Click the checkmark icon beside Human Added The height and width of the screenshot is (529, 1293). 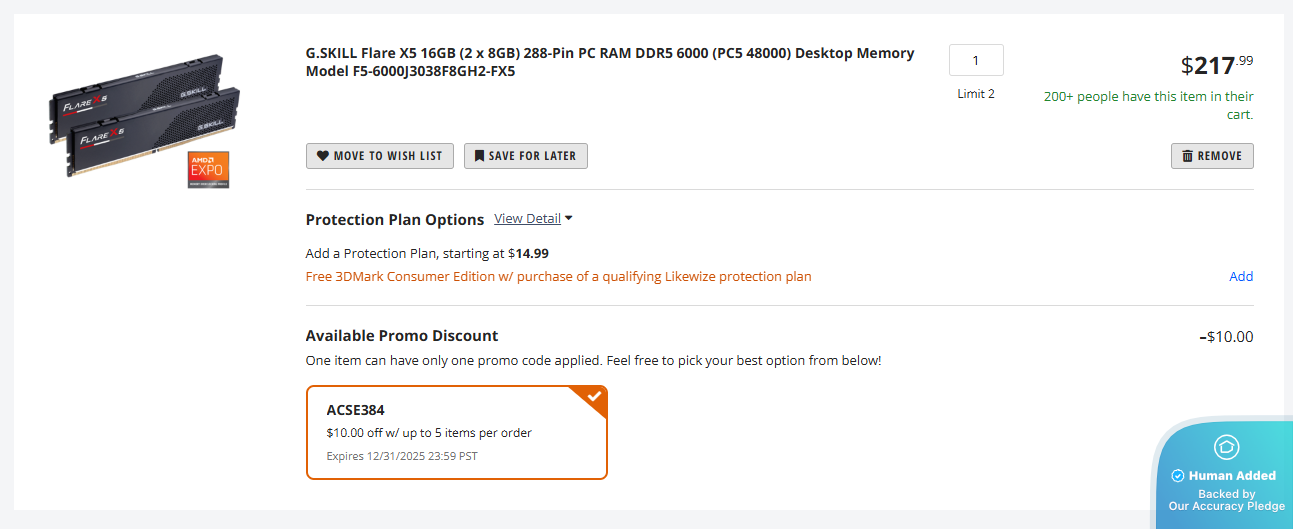pos(1177,476)
